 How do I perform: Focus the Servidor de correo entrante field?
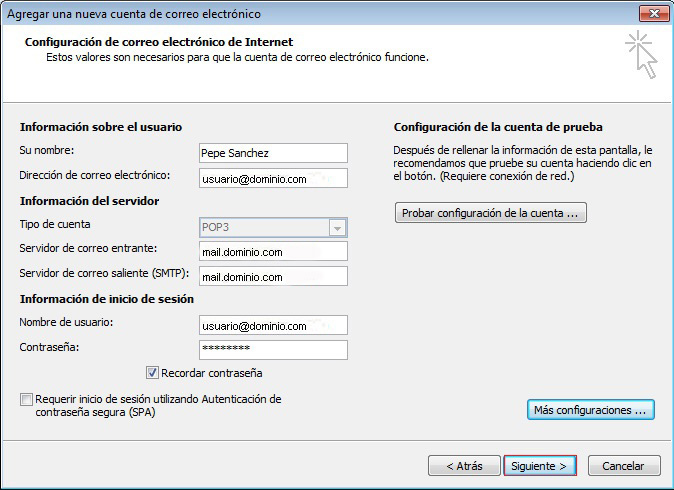click(273, 252)
